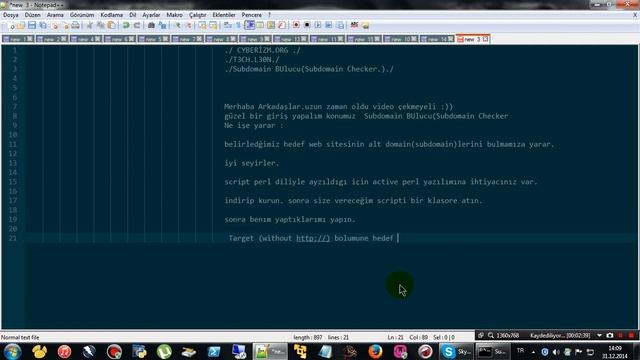The height and width of the screenshot is (360, 640).
Task: Click the Save All toolbar icon
Action: [43, 25]
